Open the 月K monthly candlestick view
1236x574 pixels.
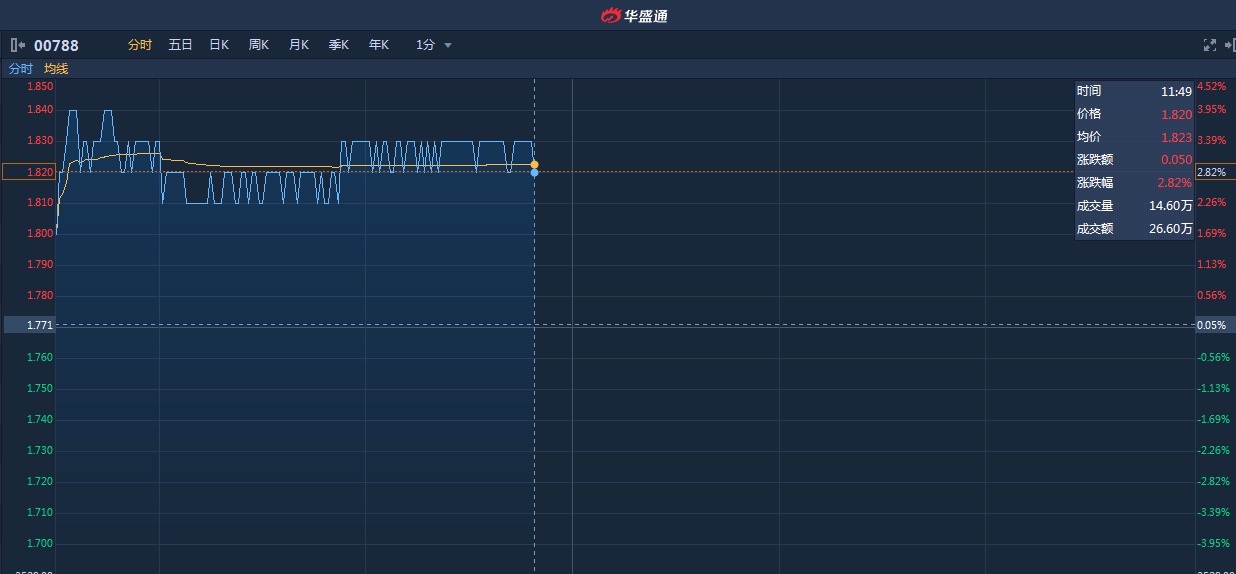click(299, 45)
